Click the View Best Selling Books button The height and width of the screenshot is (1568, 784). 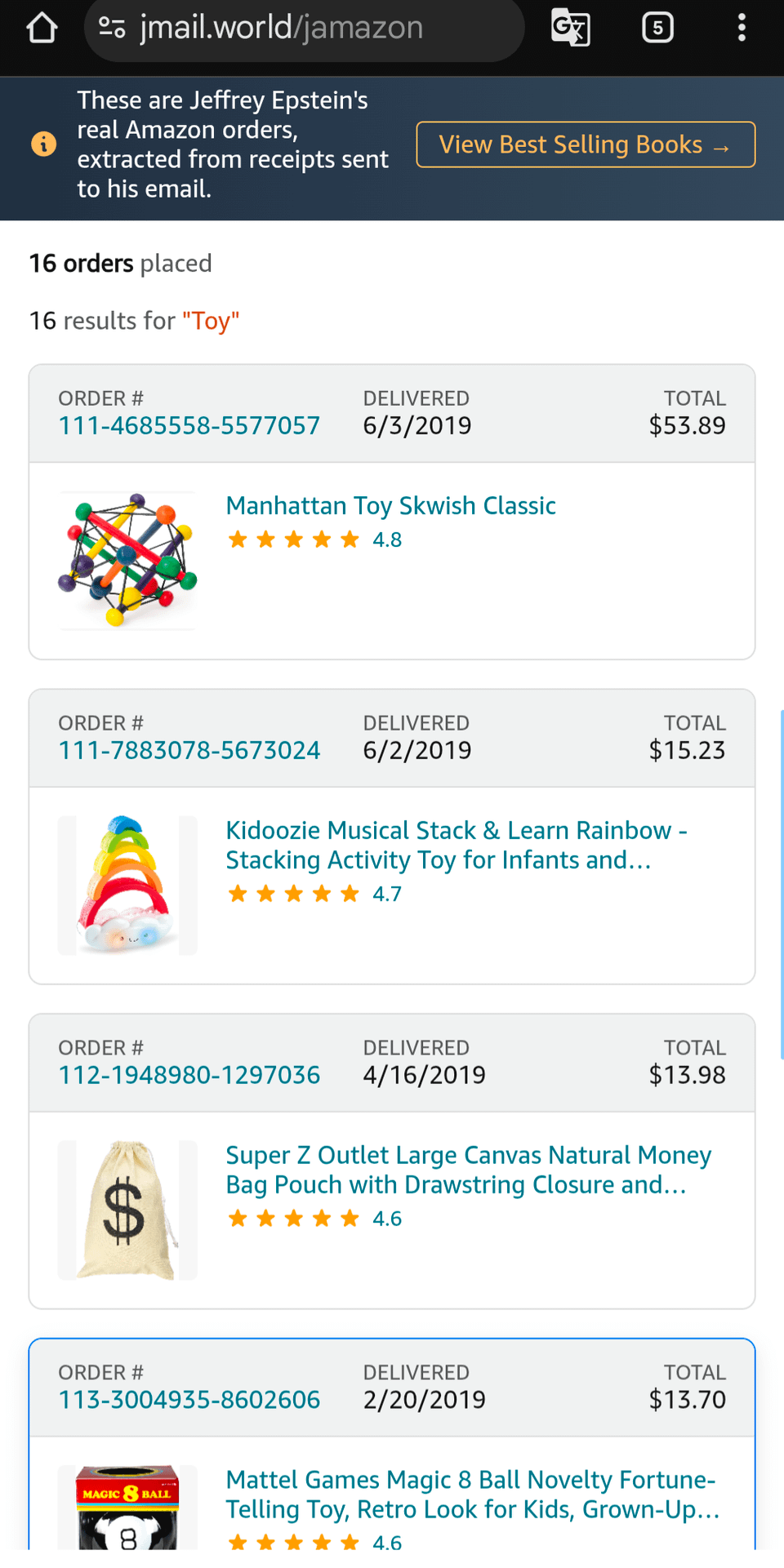pos(586,144)
